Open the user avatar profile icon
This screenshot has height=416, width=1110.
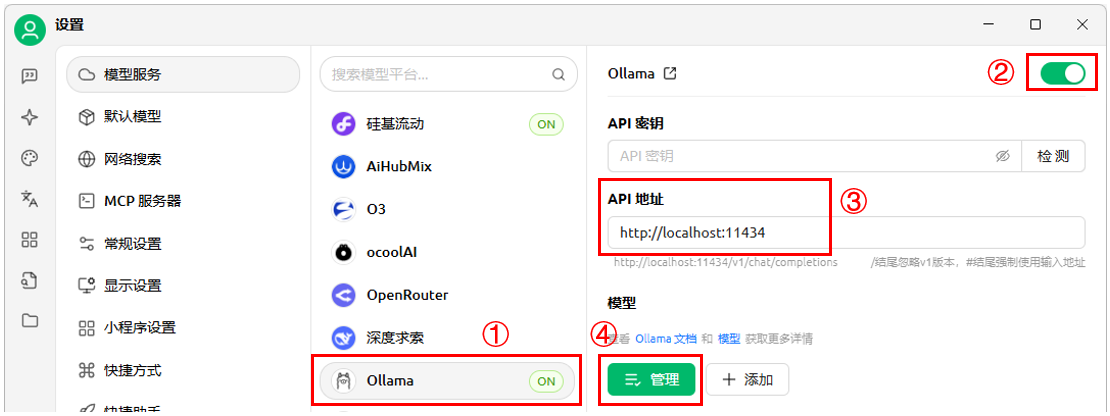(30, 30)
